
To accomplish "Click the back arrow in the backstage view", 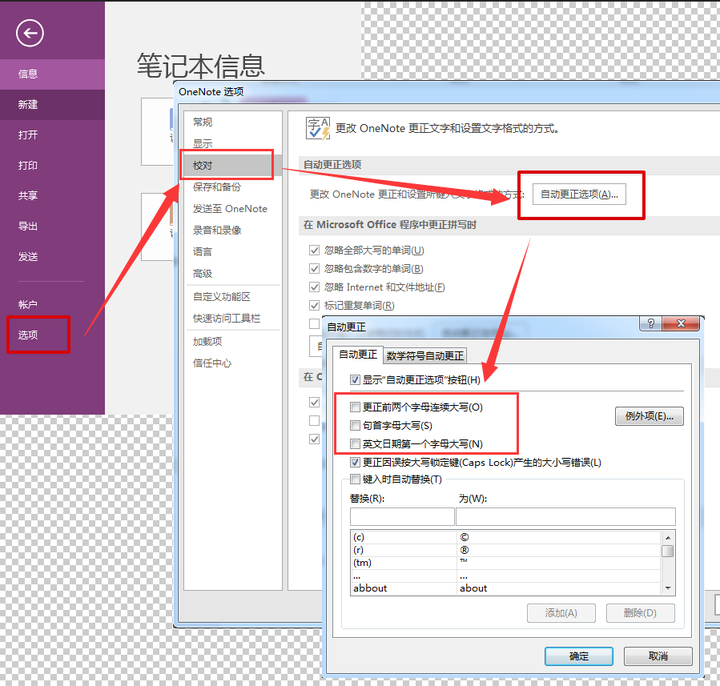I will point(30,33).
